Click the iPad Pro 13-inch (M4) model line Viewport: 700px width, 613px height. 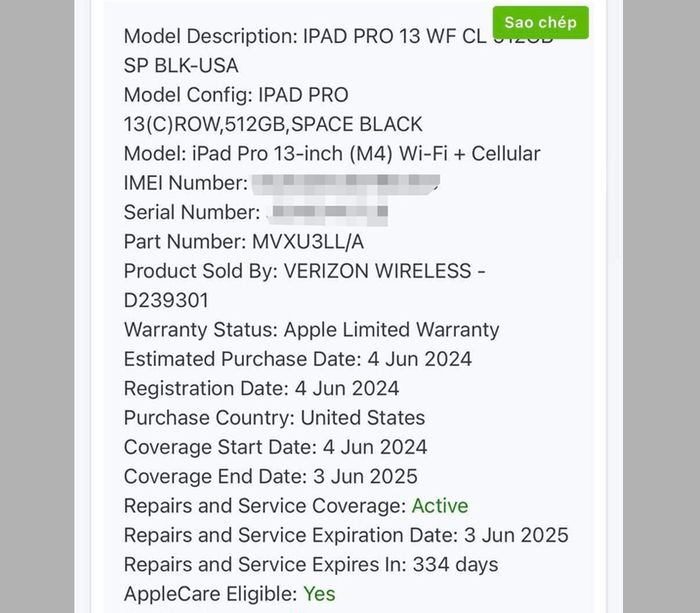click(x=331, y=154)
